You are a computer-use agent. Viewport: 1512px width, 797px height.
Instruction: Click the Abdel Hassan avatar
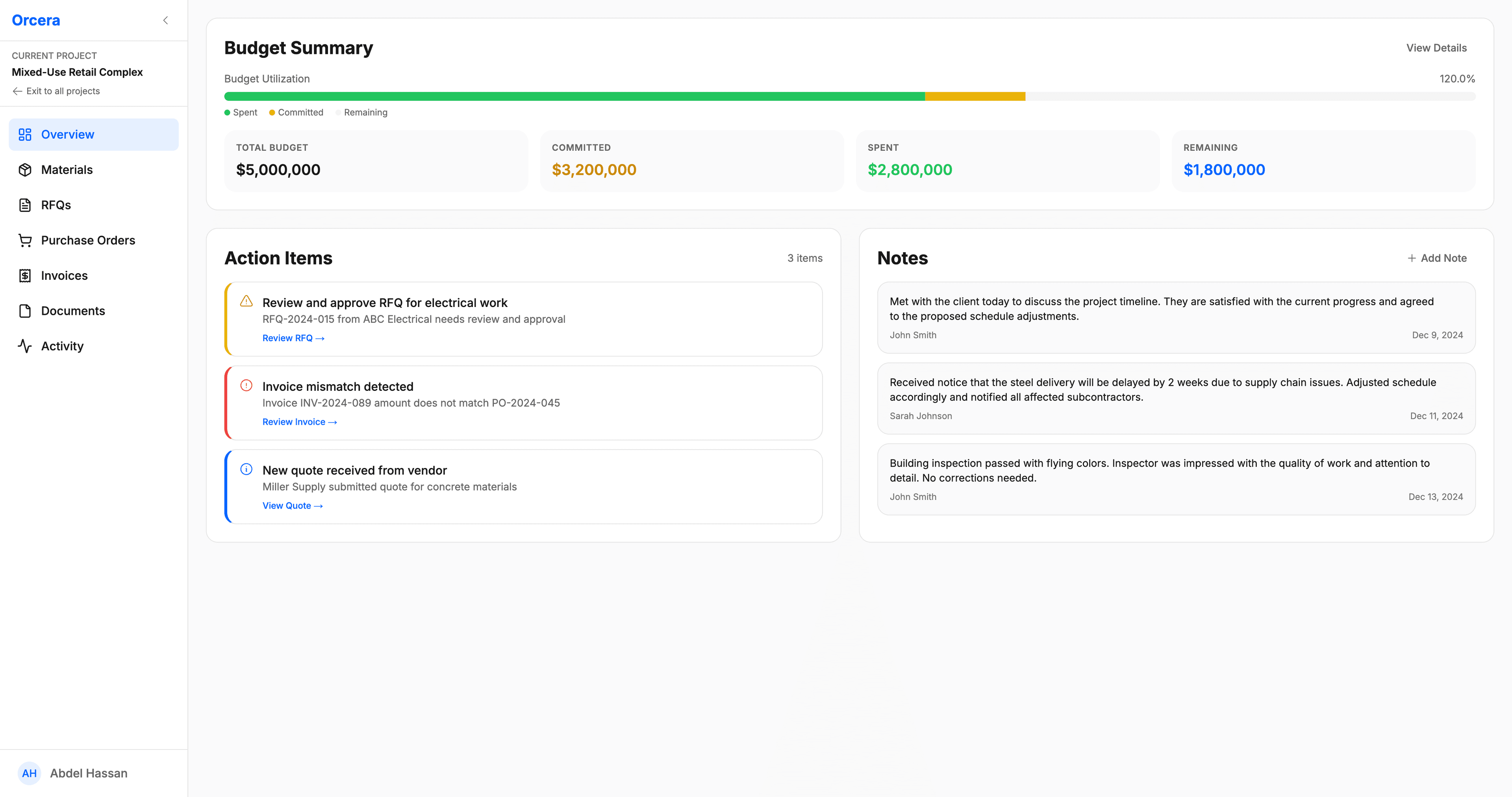click(30, 773)
